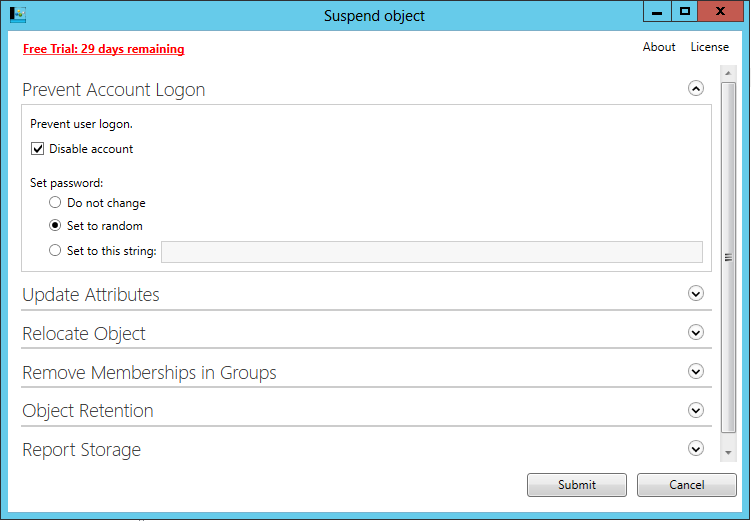Click the scrollbar down arrow
Image resolution: width=751 pixels, height=521 pixels.
(728, 452)
